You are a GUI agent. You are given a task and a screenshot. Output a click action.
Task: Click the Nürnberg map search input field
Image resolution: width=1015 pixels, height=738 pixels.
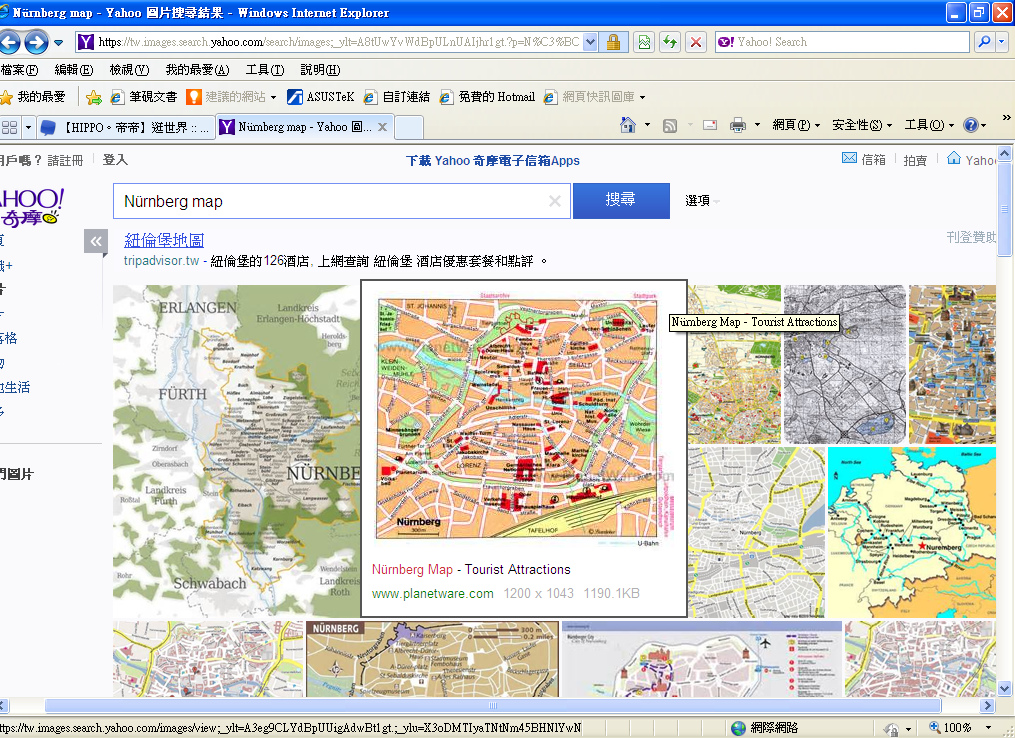pos(330,201)
